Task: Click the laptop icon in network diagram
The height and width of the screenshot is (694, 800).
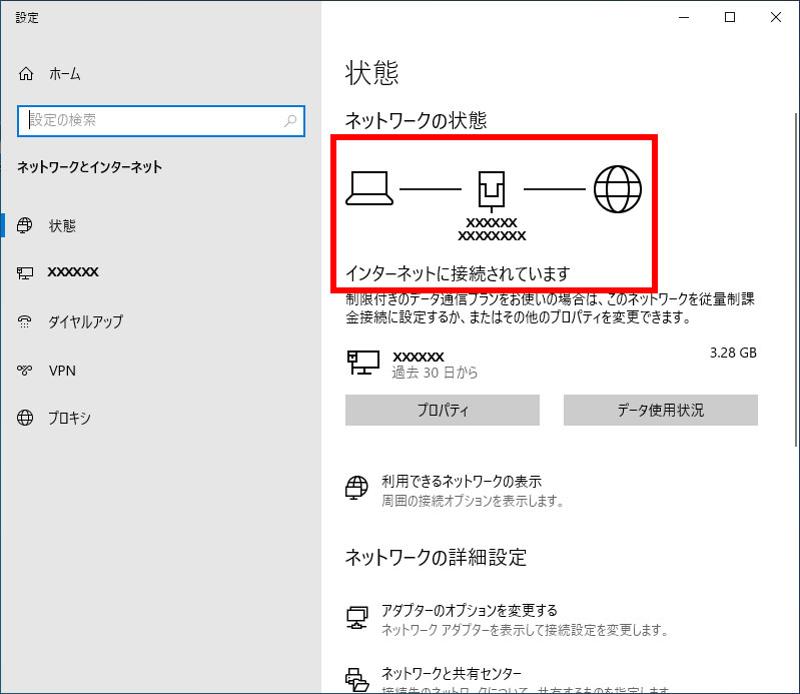Action: pyautogui.click(x=369, y=188)
